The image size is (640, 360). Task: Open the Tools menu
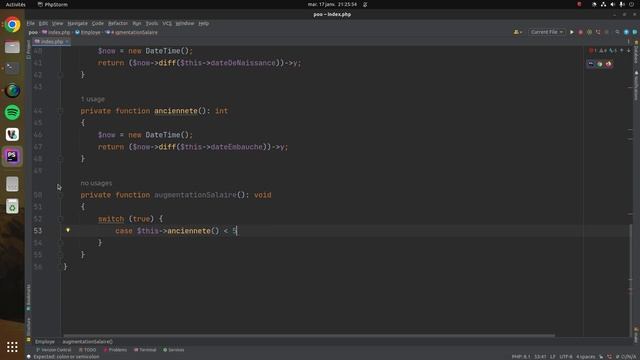pyautogui.click(x=152, y=23)
